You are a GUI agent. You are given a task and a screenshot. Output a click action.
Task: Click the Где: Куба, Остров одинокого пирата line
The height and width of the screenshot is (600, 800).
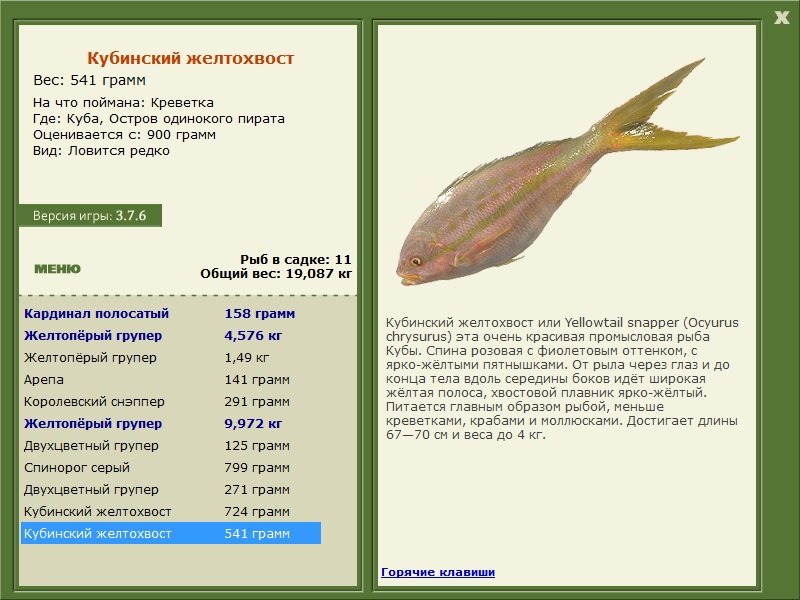pyautogui.click(x=159, y=119)
